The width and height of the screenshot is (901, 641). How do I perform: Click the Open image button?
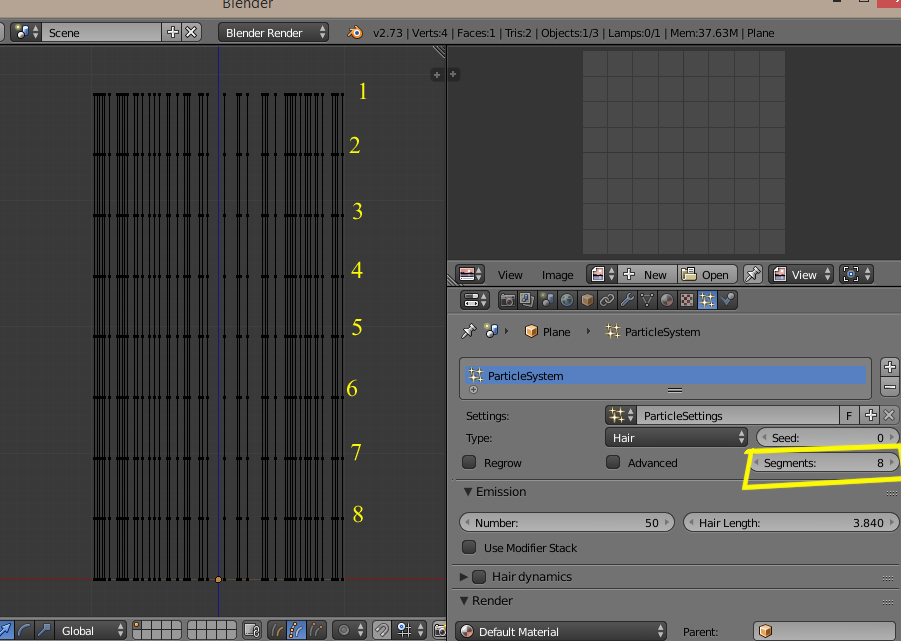pos(707,275)
